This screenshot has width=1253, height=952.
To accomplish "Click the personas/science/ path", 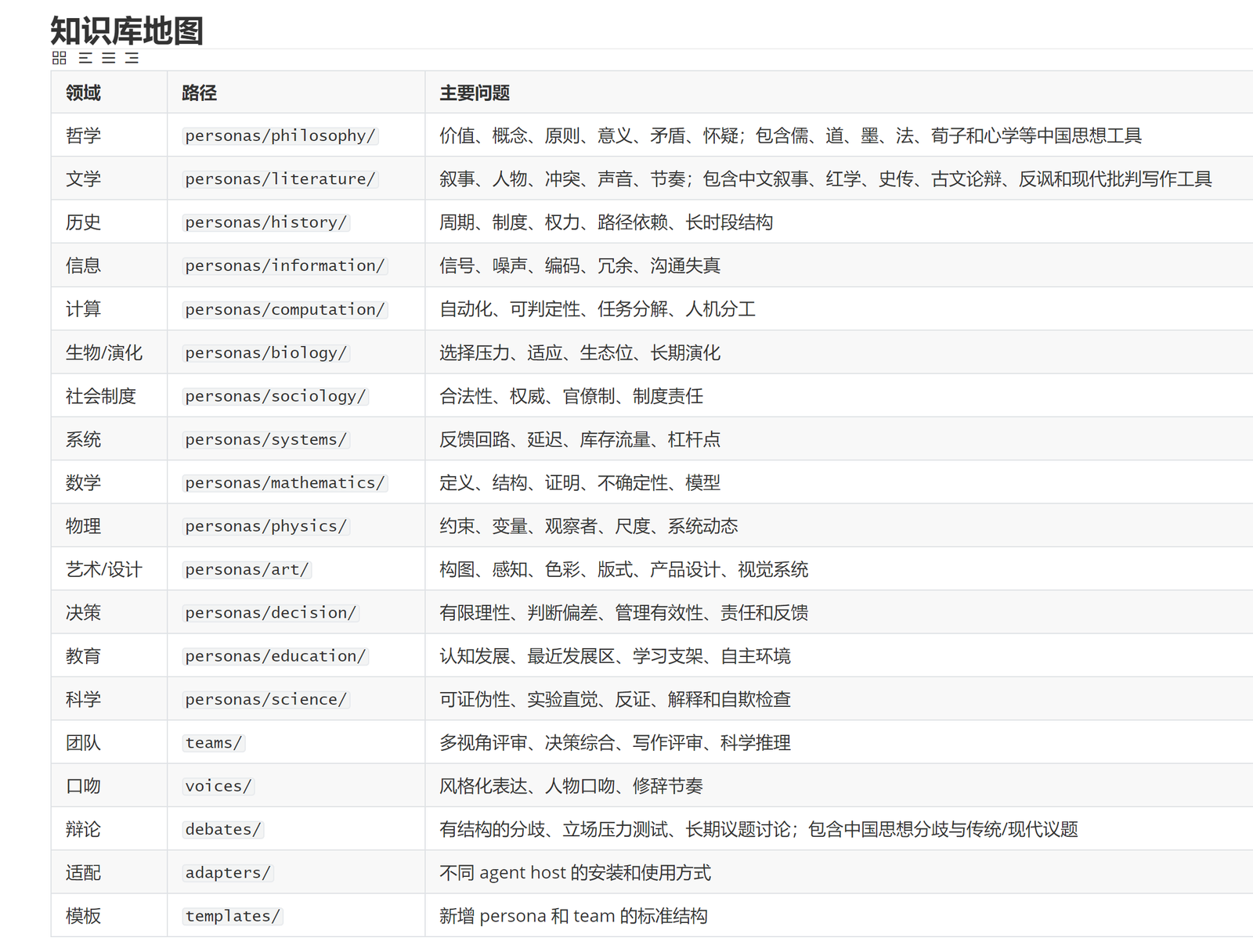I will point(266,699).
